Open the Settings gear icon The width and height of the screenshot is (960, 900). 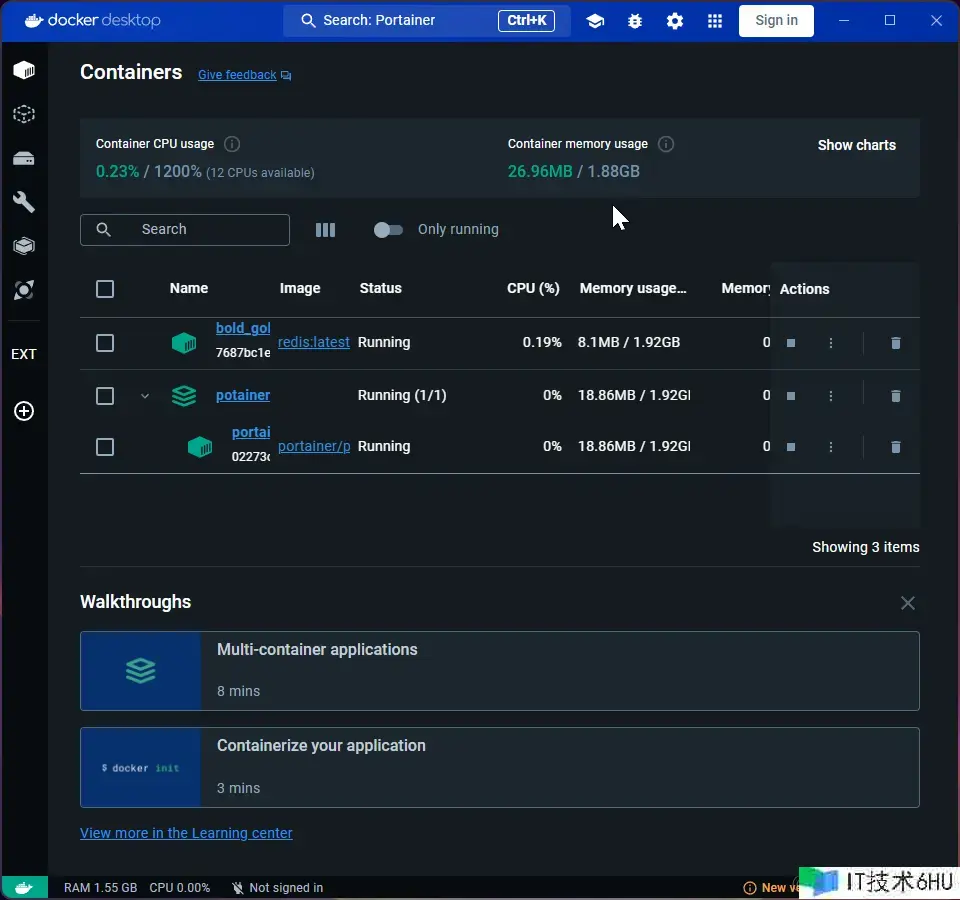[x=675, y=21]
